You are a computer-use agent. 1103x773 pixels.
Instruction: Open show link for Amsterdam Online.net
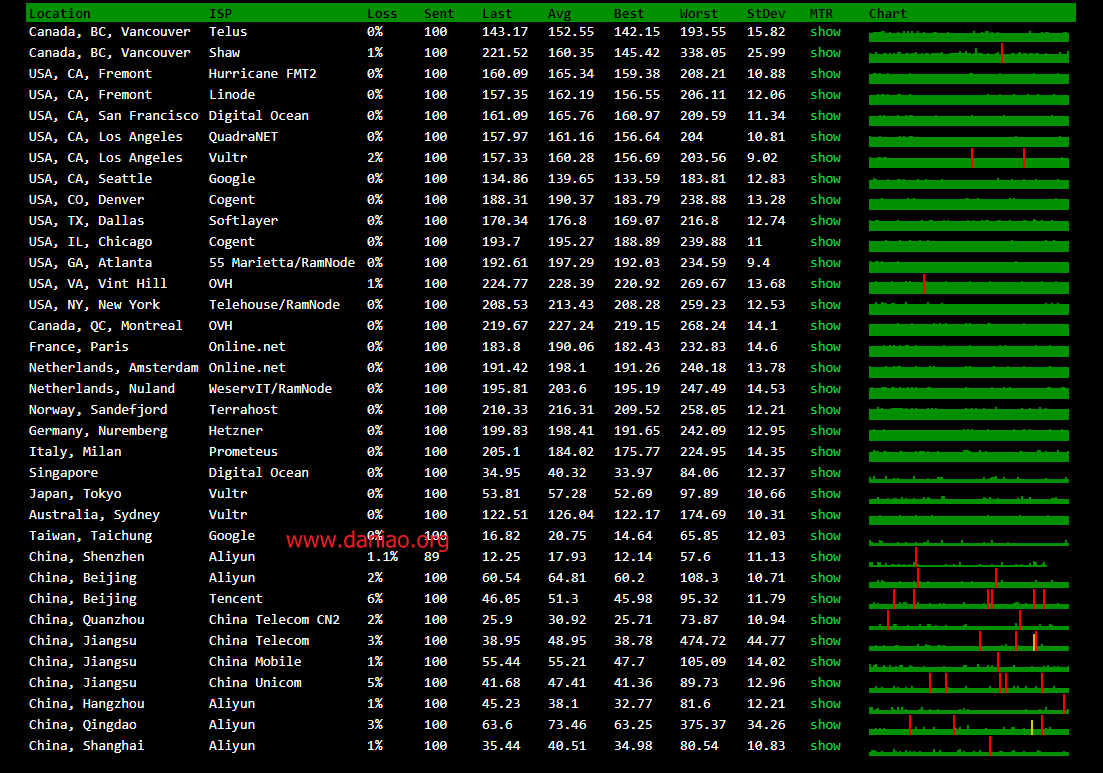pos(825,368)
